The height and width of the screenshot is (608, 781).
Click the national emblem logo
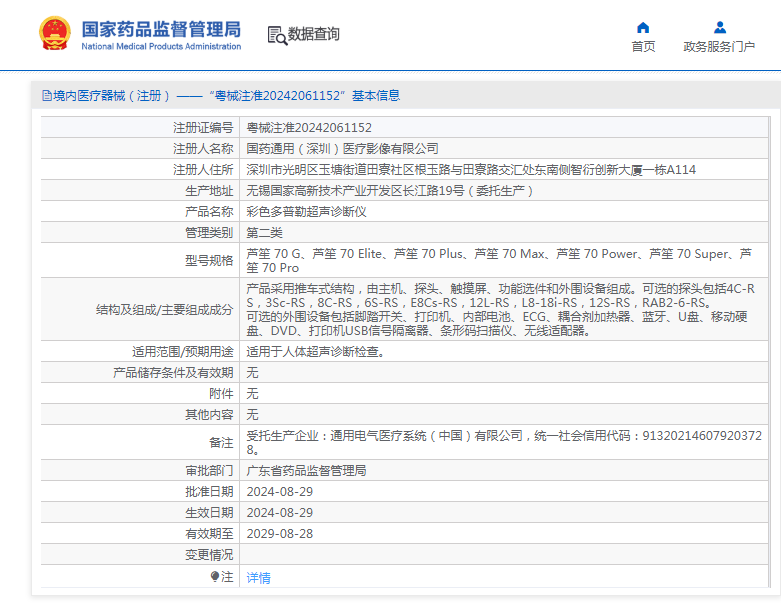(51, 34)
